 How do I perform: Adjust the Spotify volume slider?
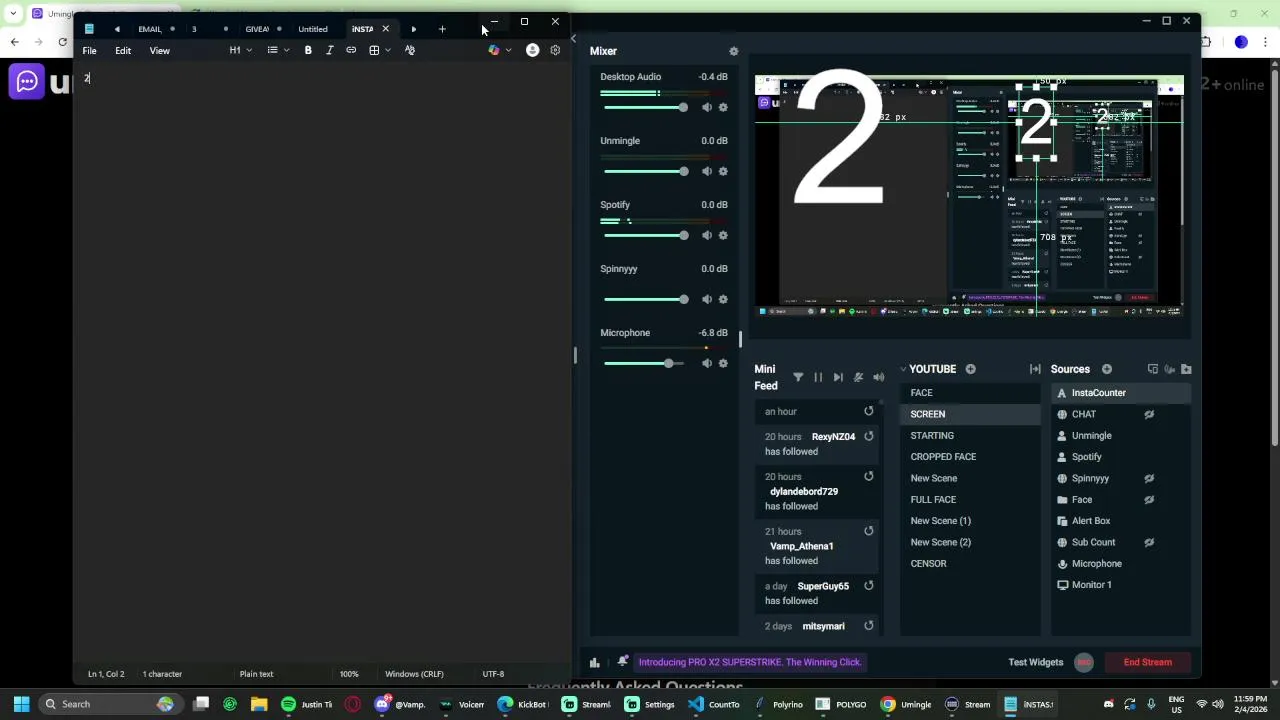pyautogui.click(x=645, y=235)
